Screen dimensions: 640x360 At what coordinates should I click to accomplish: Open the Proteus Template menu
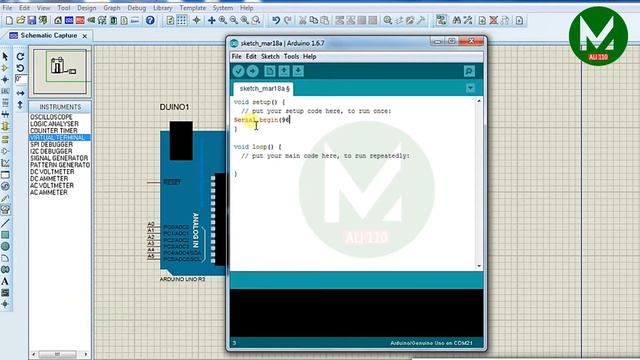(x=193, y=8)
